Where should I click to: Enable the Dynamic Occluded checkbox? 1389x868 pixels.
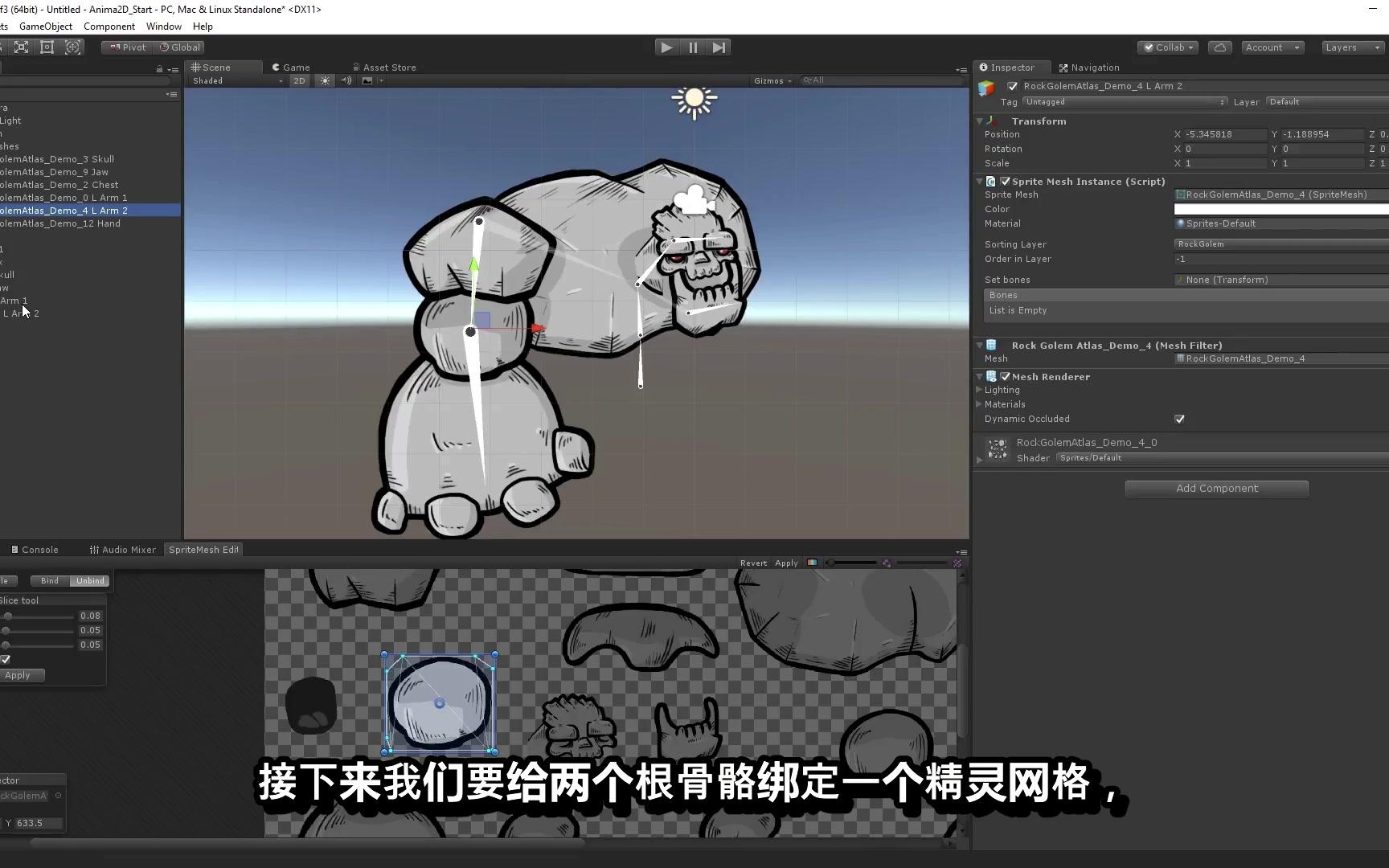[x=1179, y=419]
